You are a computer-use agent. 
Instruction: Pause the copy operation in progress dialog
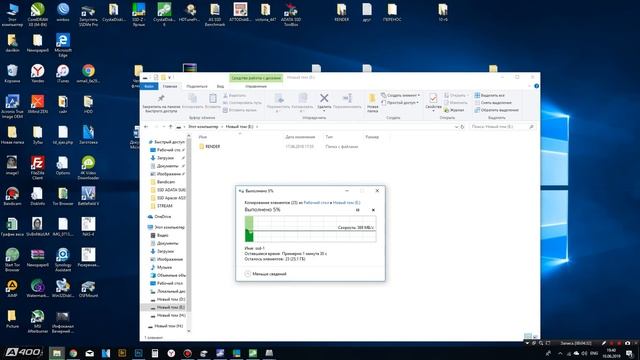click(x=358, y=210)
